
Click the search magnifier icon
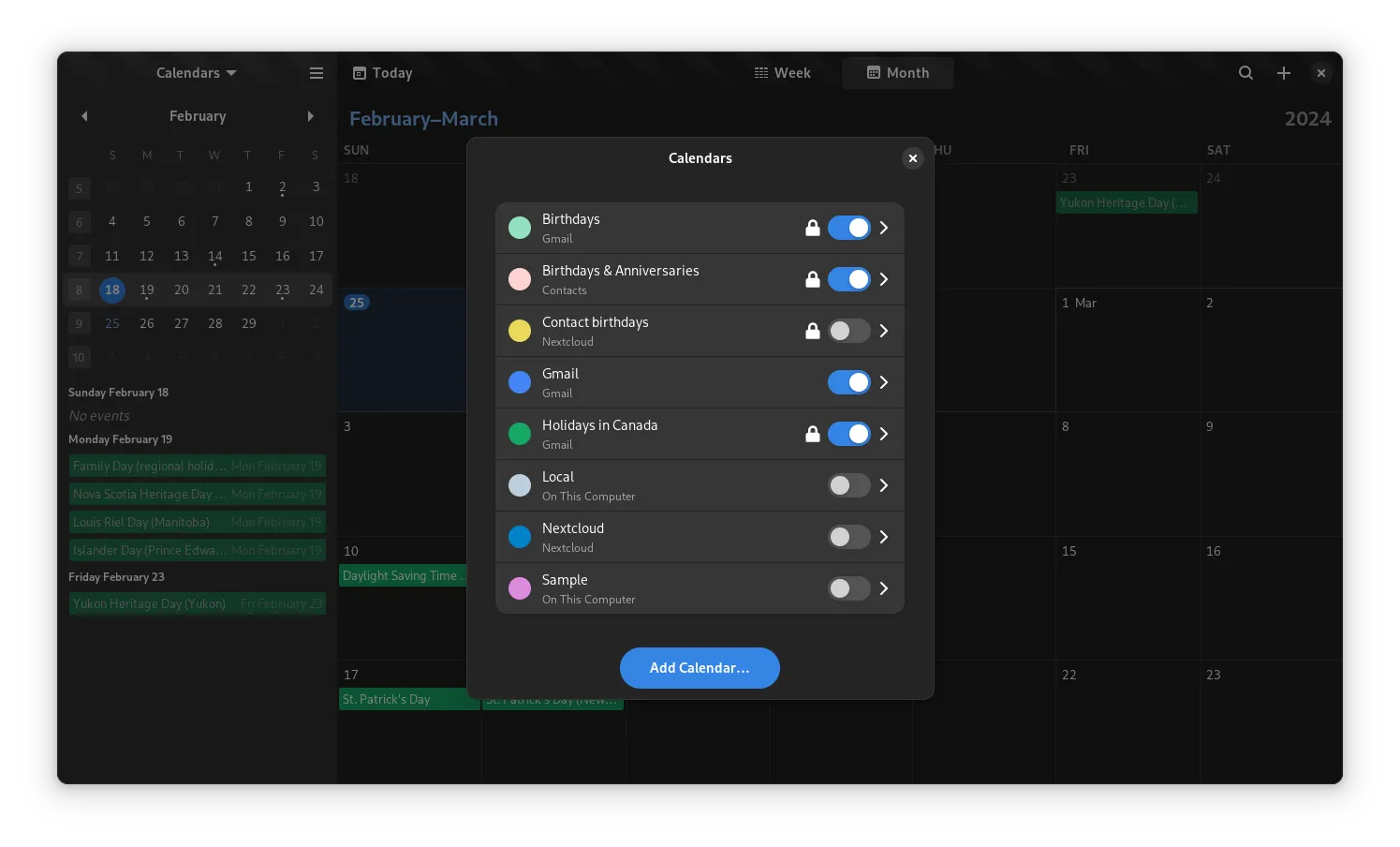[1245, 73]
